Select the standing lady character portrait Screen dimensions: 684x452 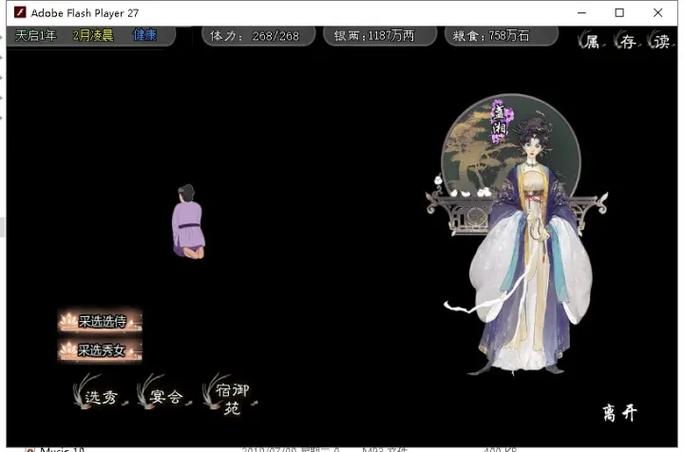click(531, 260)
